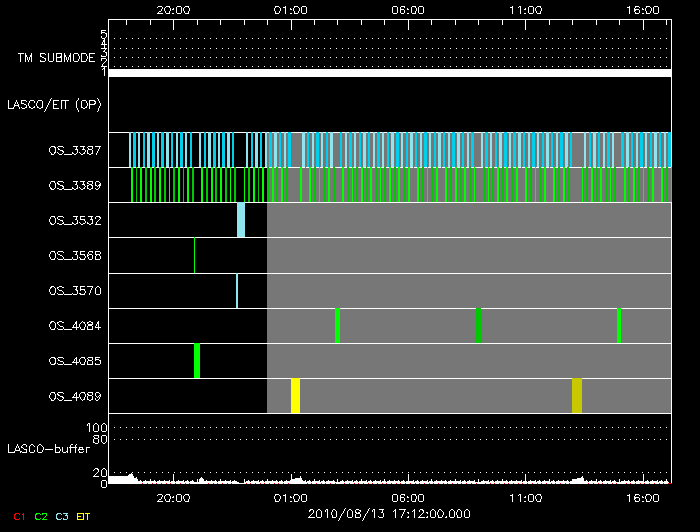Select the TM SUBMODE row label

(x=56, y=58)
